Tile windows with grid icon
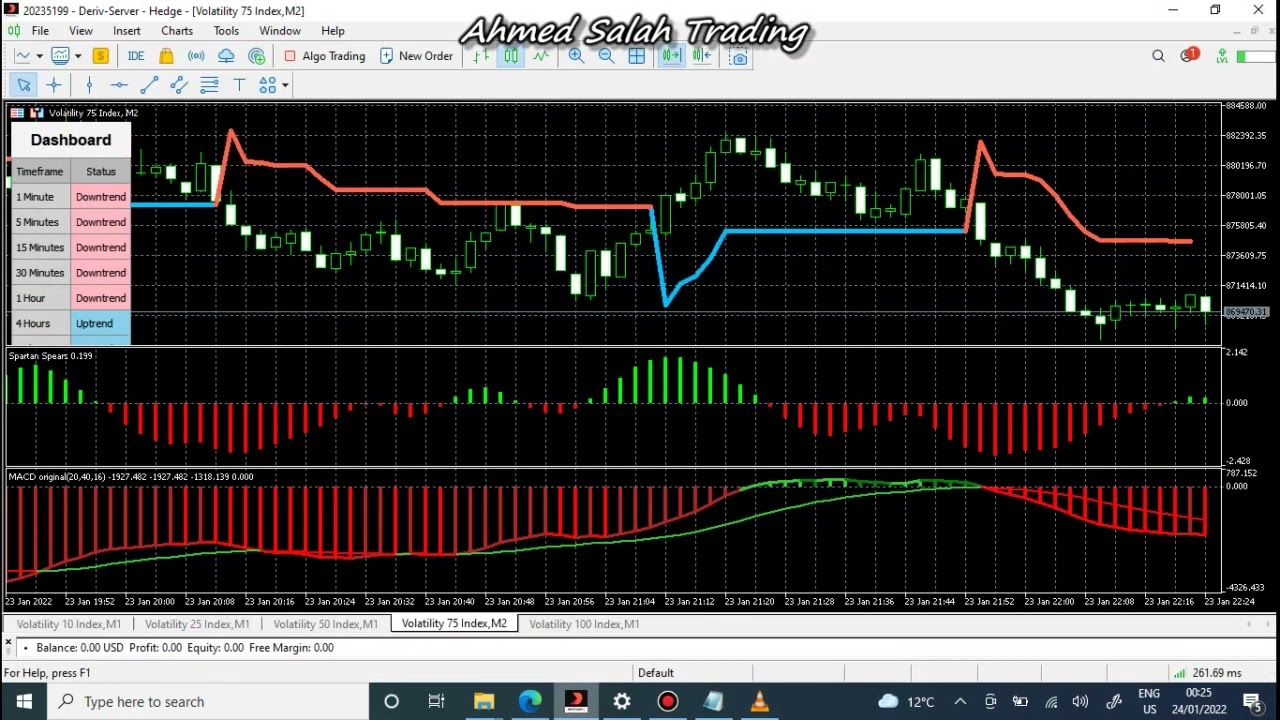Image resolution: width=1280 pixels, height=720 pixels. [x=636, y=56]
